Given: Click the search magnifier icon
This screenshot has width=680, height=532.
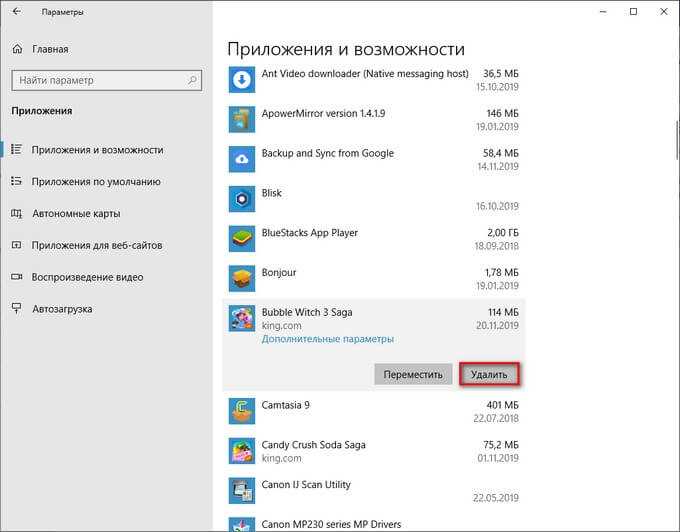Looking at the screenshot, I should (x=192, y=80).
